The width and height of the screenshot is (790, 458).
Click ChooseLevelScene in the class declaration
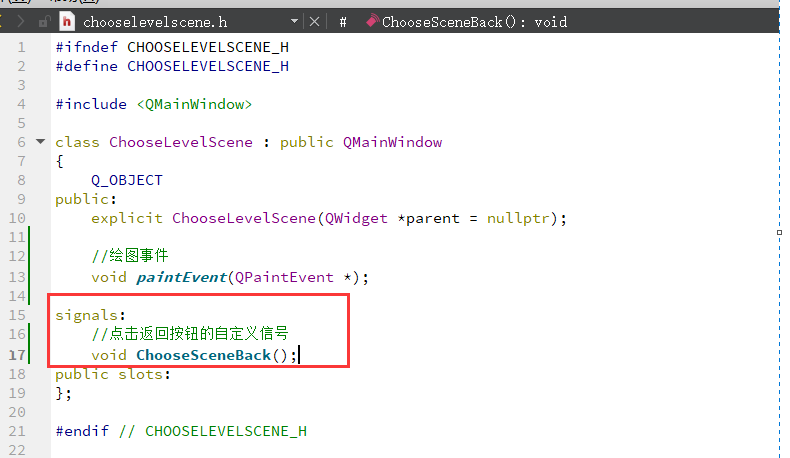click(181, 143)
